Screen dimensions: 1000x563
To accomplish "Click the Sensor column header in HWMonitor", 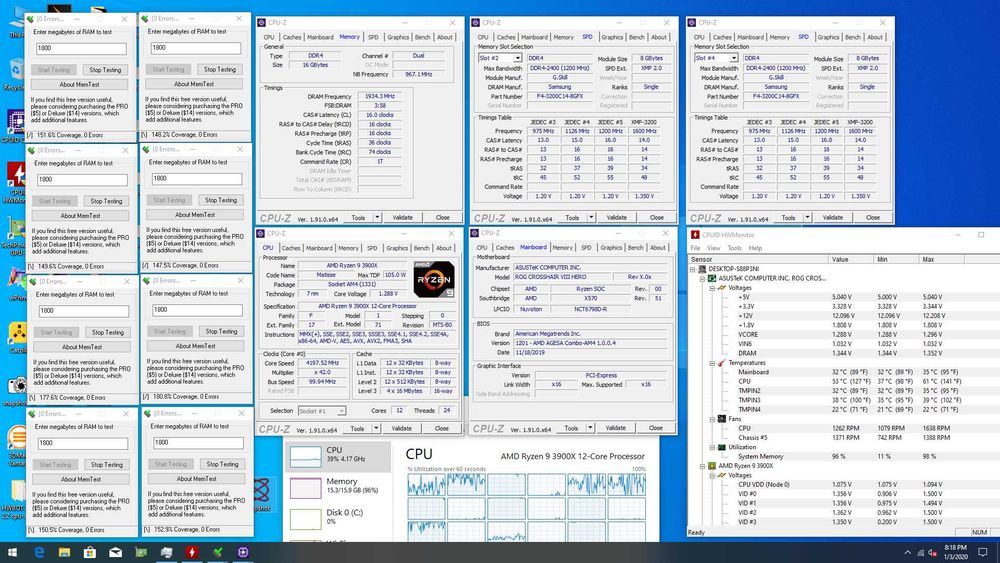I will tap(758, 260).
